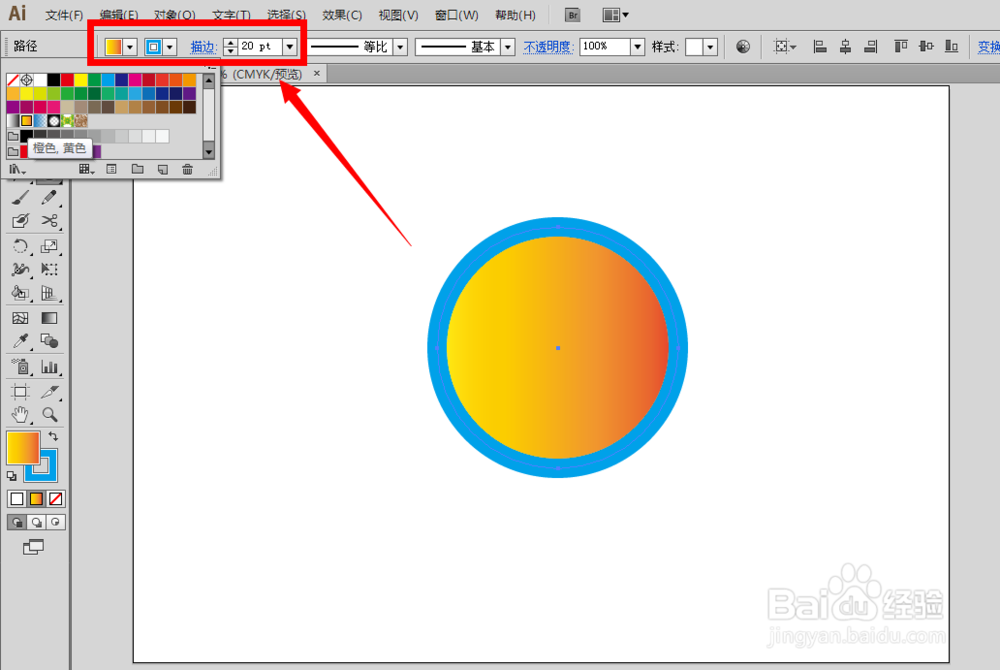Set paint mode to Gradient
The height and width of the screenshot is (670, 1000).
pos(36,499)
